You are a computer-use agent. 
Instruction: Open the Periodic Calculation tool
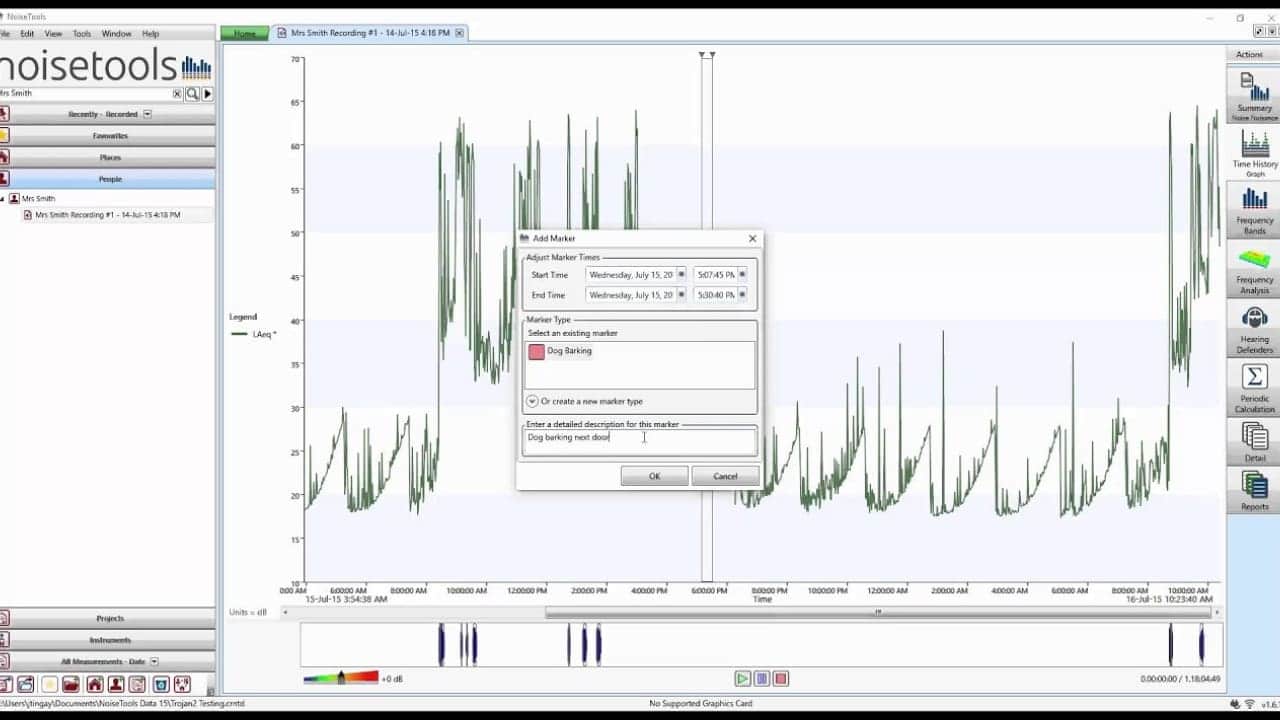coord(1254,388)
